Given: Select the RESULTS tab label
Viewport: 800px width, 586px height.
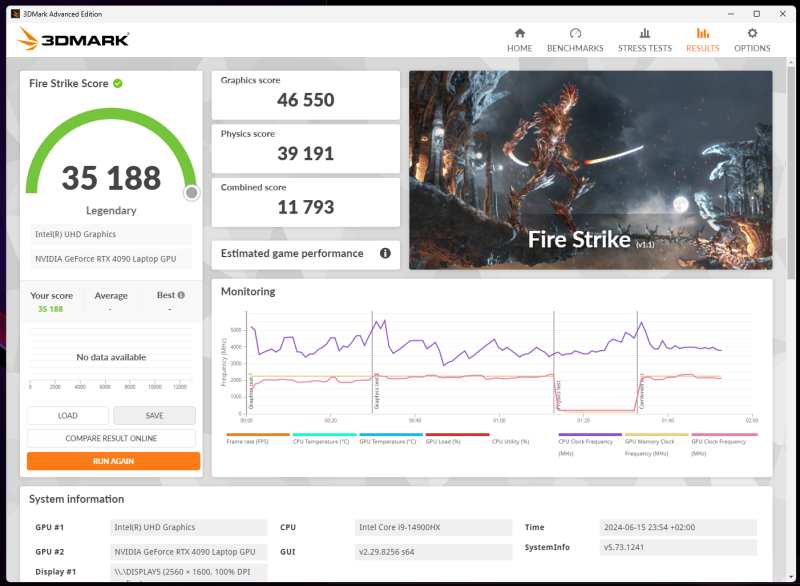Looking at the screenshot, I should (x=703, y=48).
